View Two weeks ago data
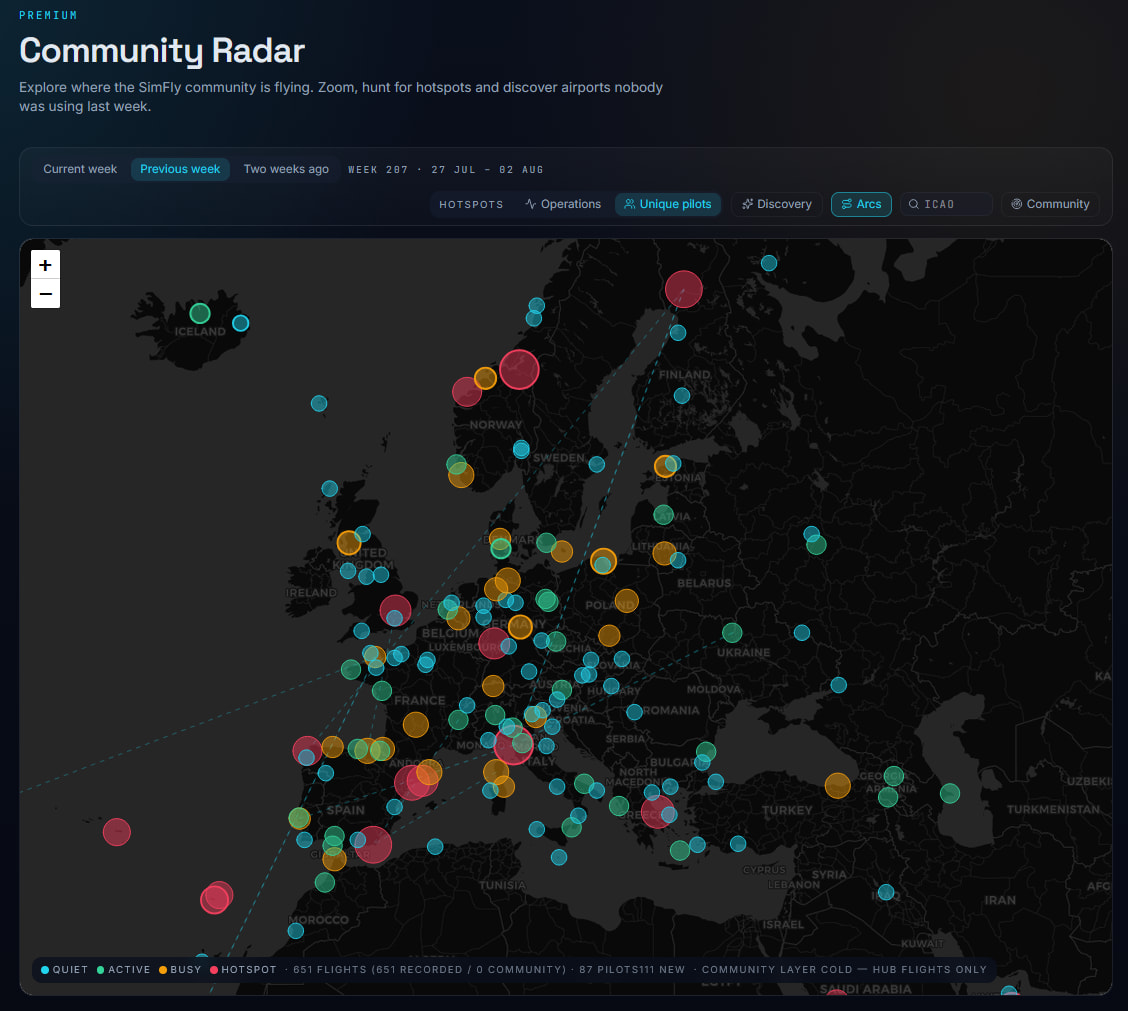The width and height of the screenshot is (1128, 1011). point(286,169)
